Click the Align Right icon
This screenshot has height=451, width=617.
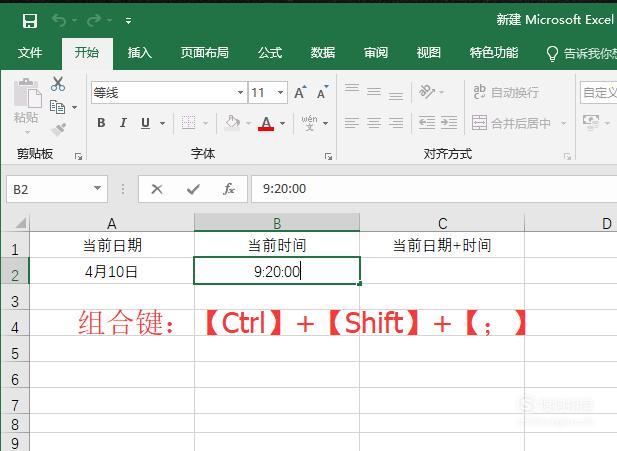[396, 123]
